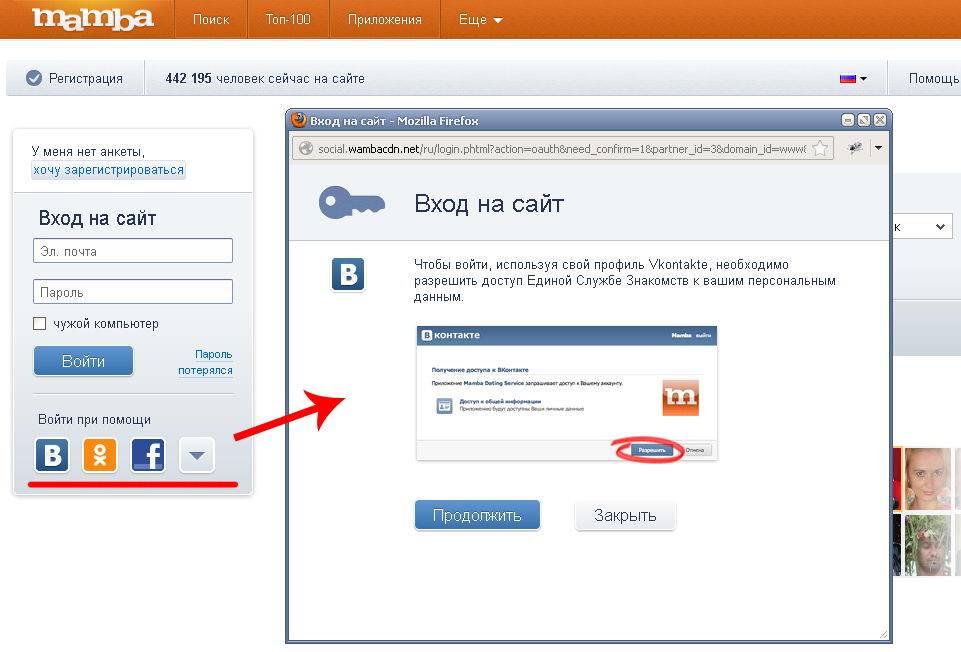Click the "Эл. почта" input field
This screenshot has width=961, height=652.
pyautogui.click(x=133, y=251)
